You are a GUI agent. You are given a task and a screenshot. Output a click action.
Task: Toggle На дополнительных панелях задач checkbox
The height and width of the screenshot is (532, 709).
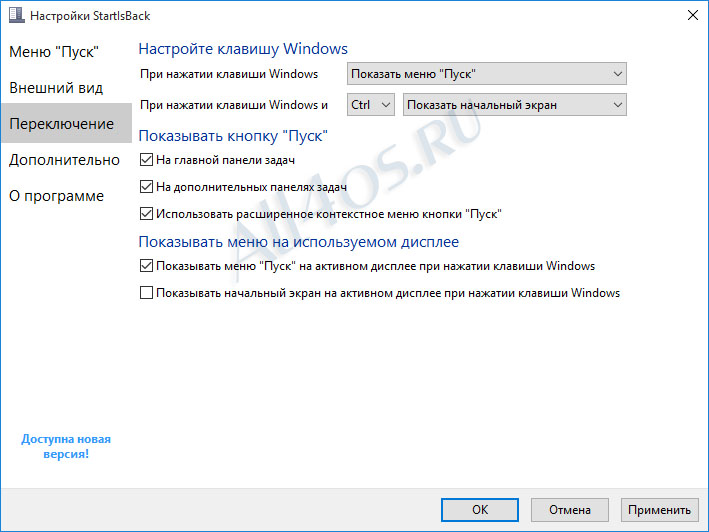(146, 187)
